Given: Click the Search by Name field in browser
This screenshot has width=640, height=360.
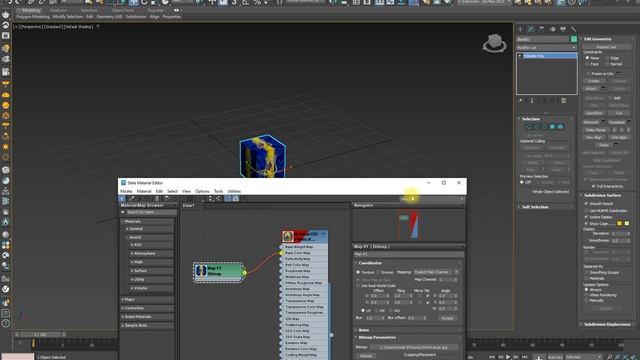Looking at the screenshot, I should pos(150,213).
